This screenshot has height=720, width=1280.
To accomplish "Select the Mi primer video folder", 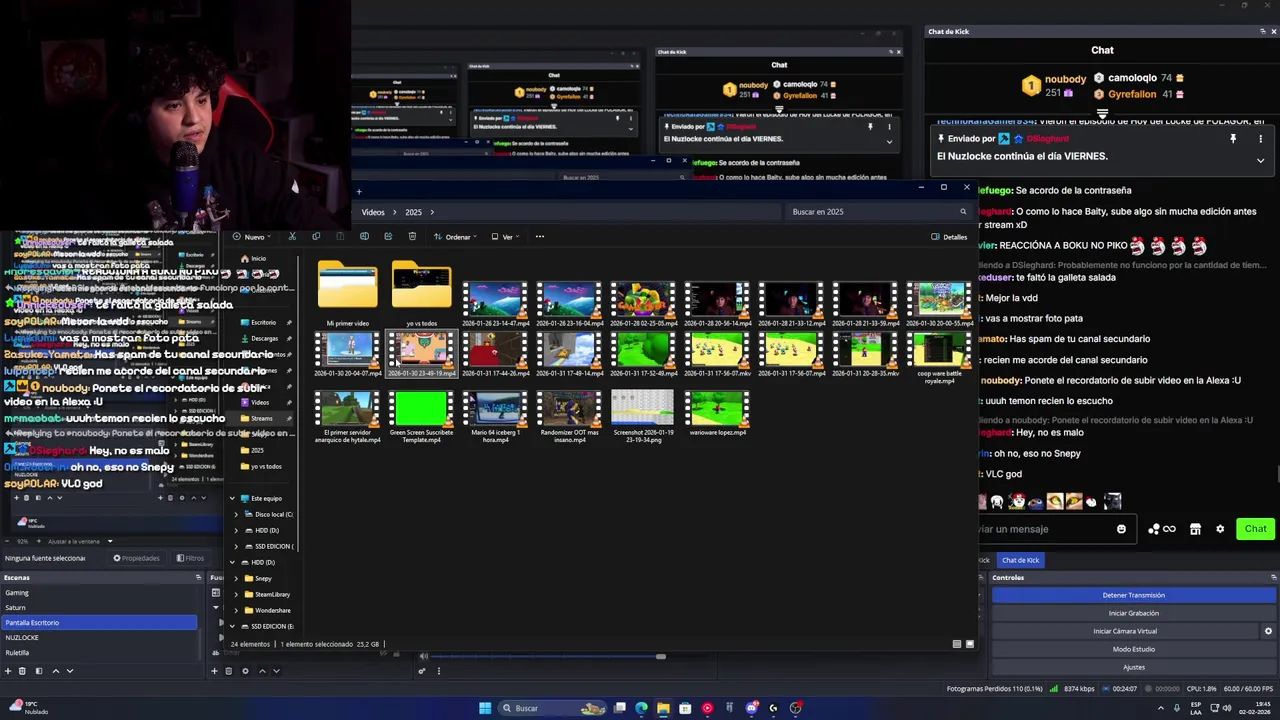I will 347,294.
